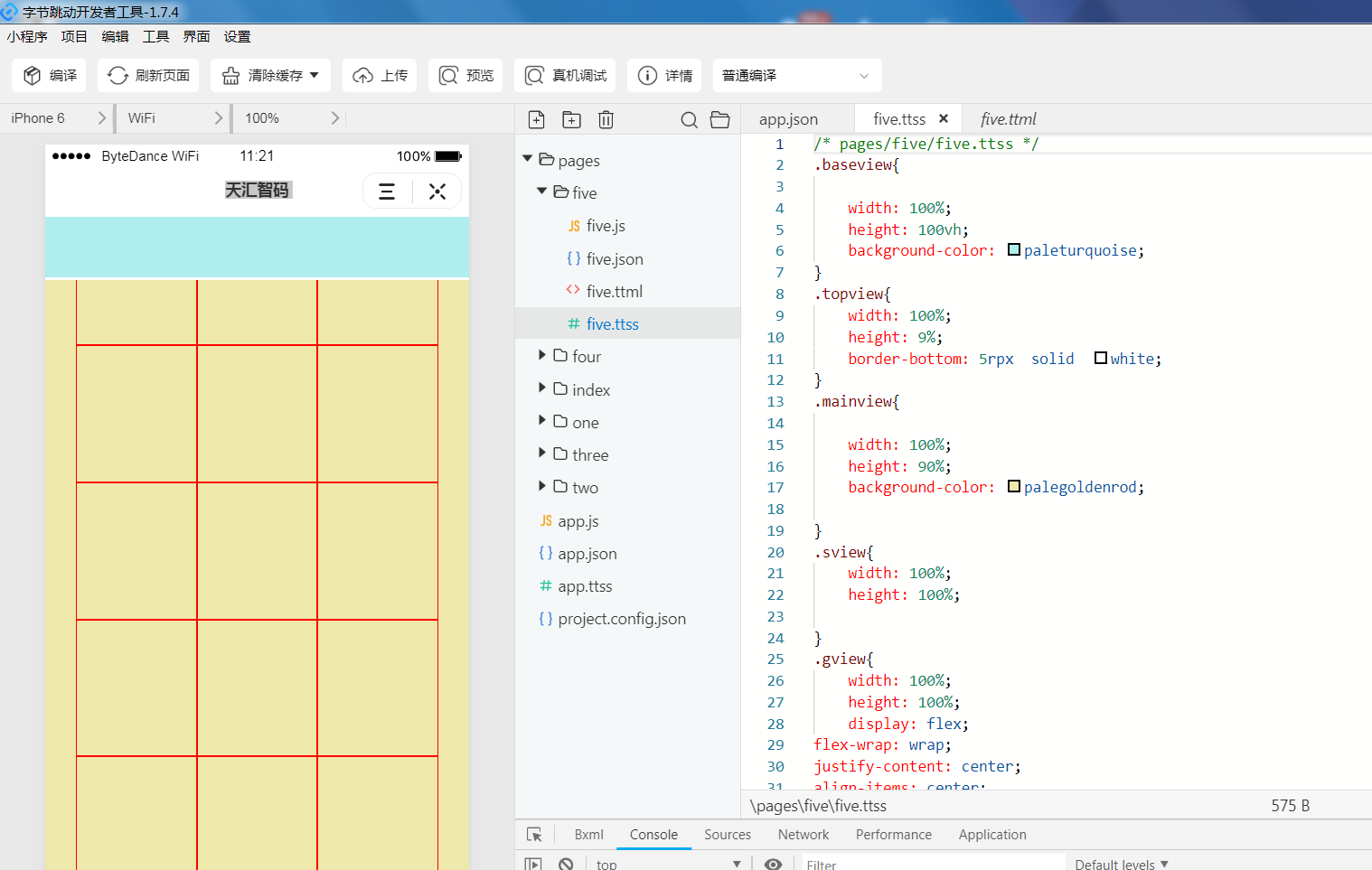The image size is (1372, 870).
Task: Click the new file icon
Action: pyautogui.click(x=537, y=119)
